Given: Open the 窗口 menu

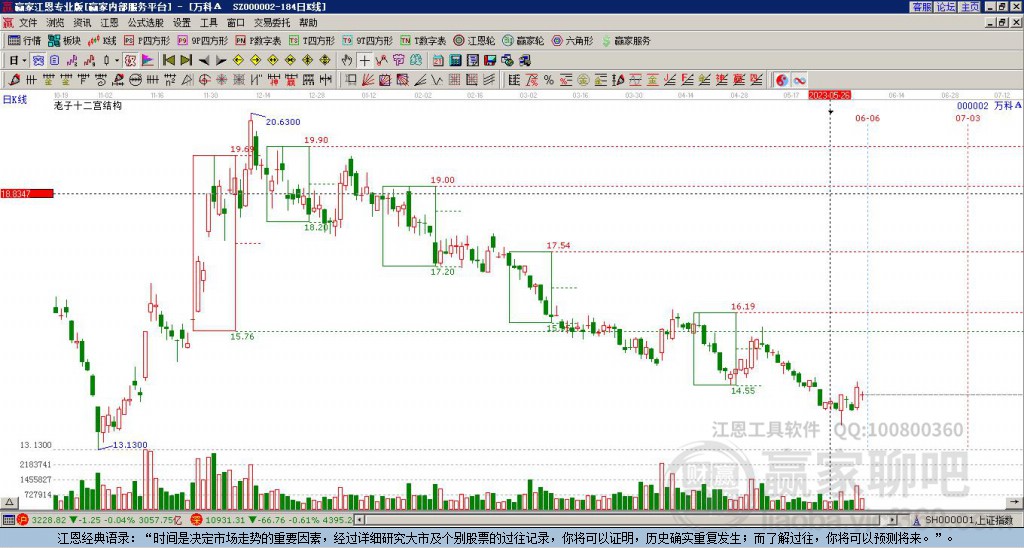Looking at the screenshot, I should coord(236,23).
